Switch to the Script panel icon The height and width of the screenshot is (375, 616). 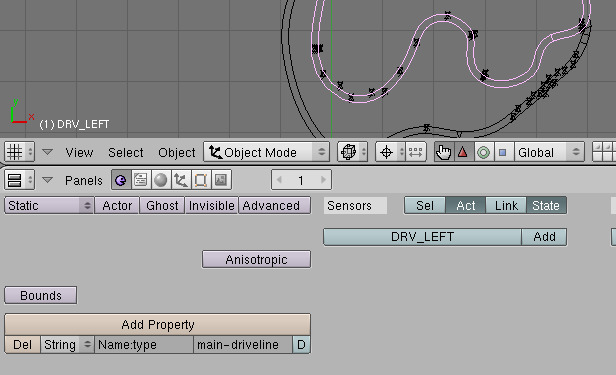pyautogui.click(x=141, y=180)
